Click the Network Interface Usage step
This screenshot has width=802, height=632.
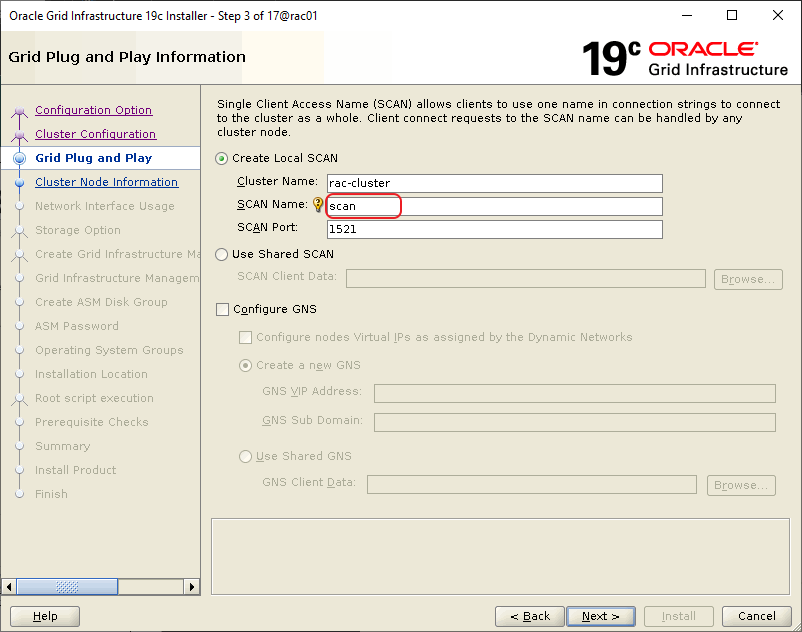pyautogui.click(x=105, y=206)
